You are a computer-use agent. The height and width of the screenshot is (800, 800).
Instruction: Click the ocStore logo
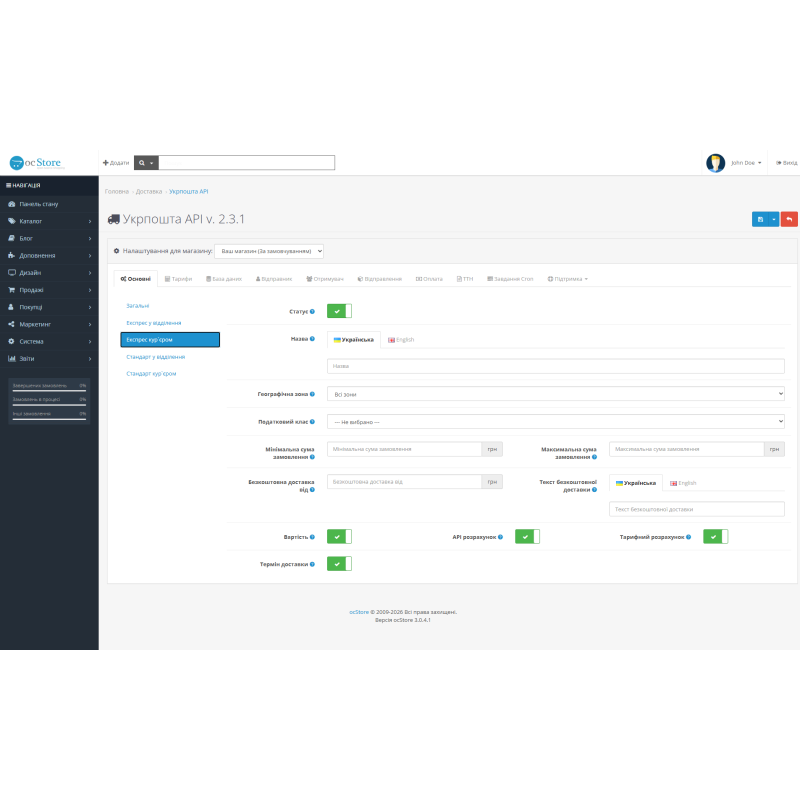pos(35,163)
